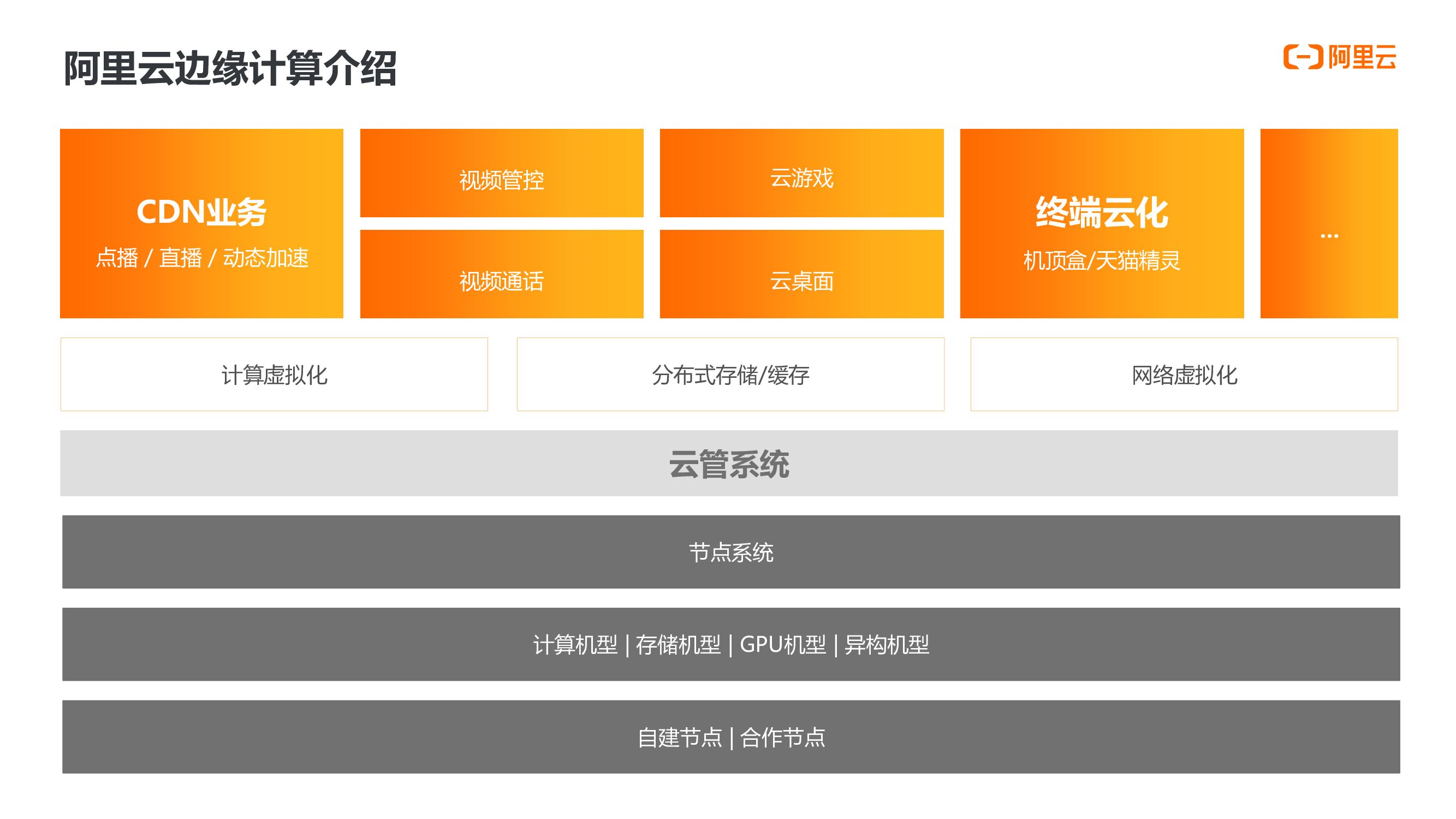The width and height of the screenshot is (1456, 819).
Task: Click the 合作节点 text
Action: tap(783, 738)
